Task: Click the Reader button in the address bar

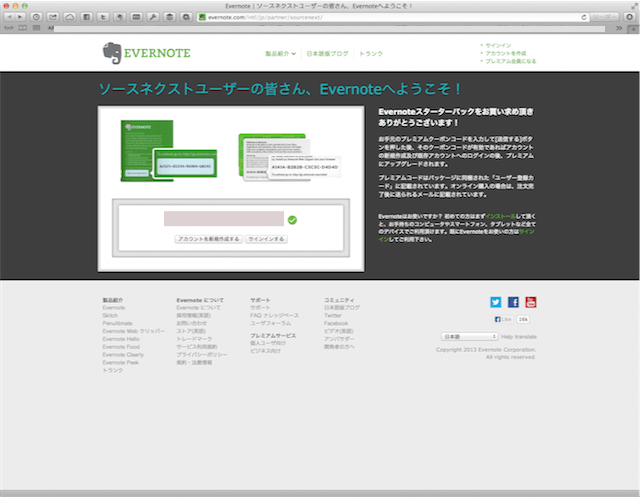Action: 604,17
